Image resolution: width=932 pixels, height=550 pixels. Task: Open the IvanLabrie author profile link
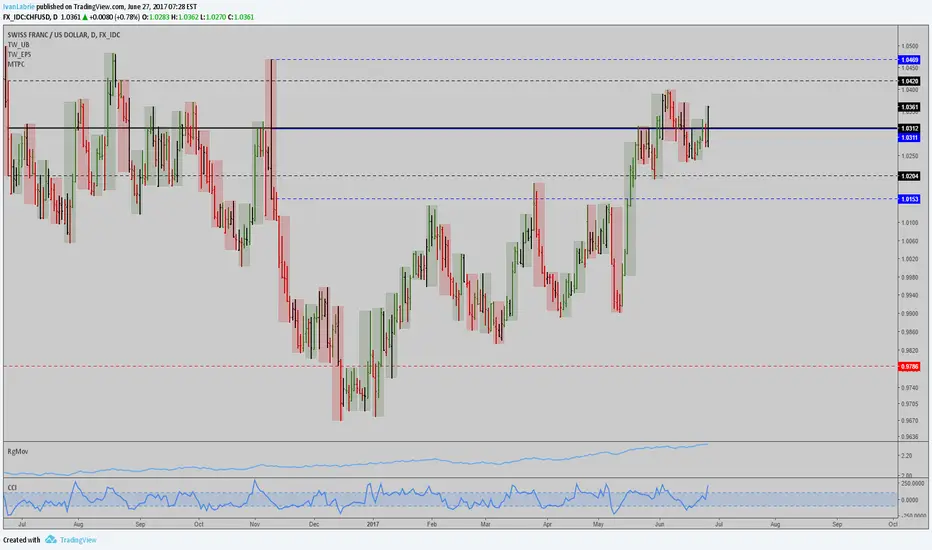click(x=18, y=7)
